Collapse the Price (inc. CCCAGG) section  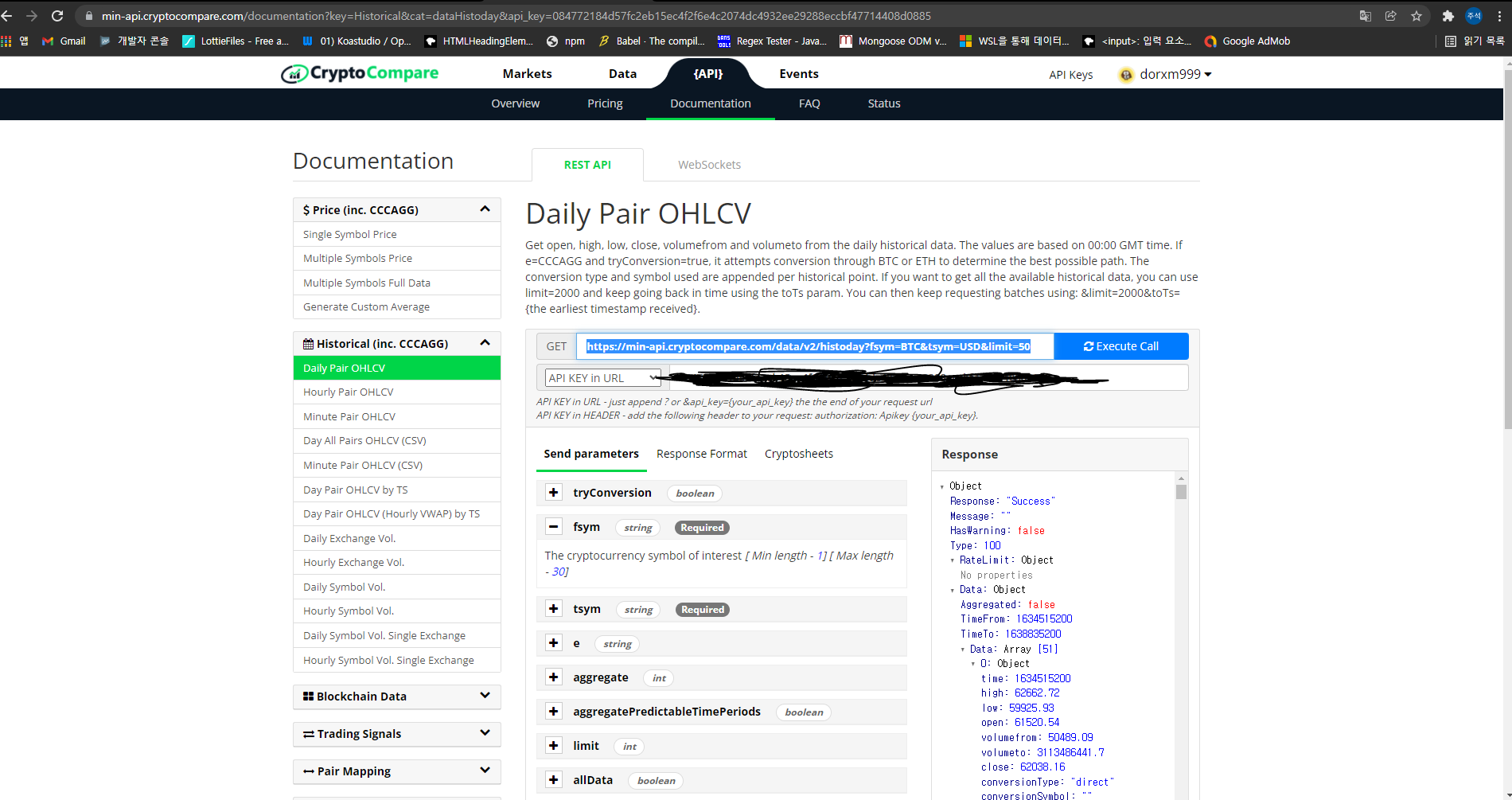pos(485,209)
